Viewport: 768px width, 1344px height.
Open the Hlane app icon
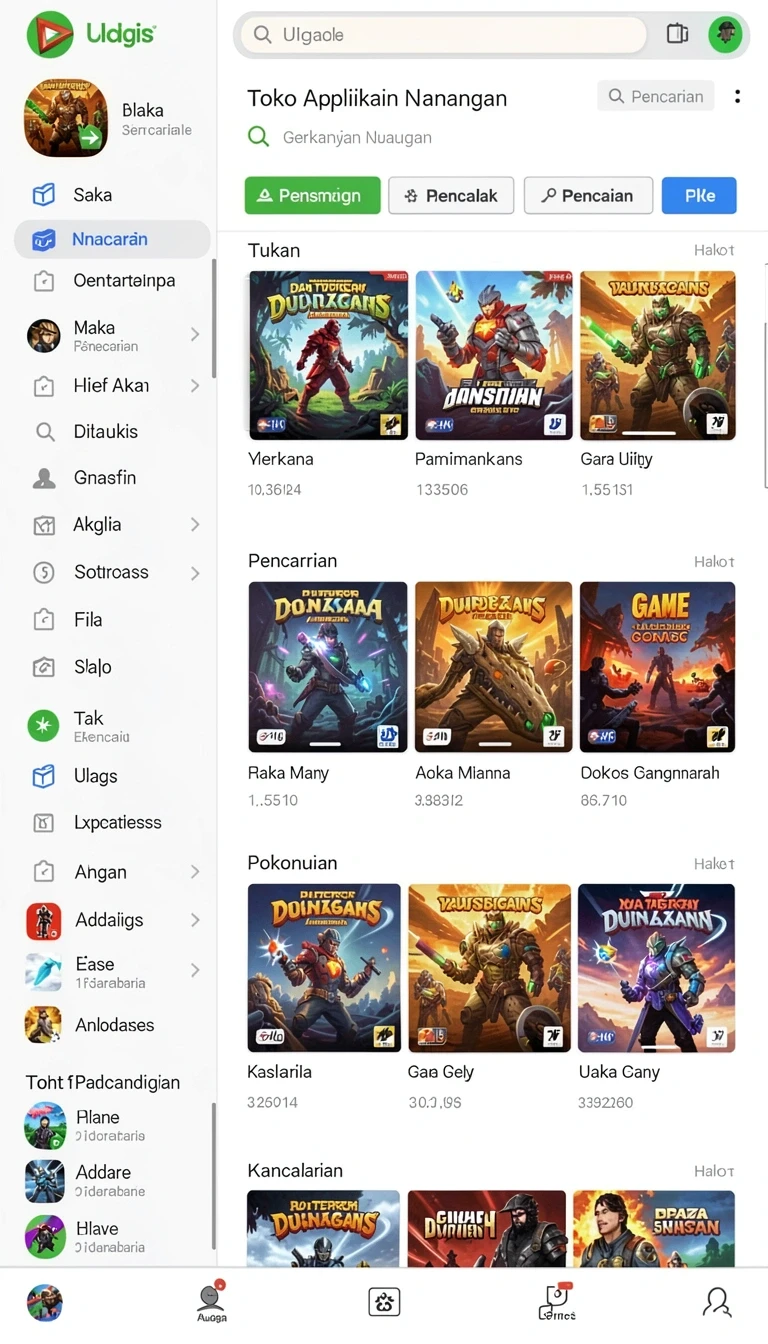(x=45, y=1125)
